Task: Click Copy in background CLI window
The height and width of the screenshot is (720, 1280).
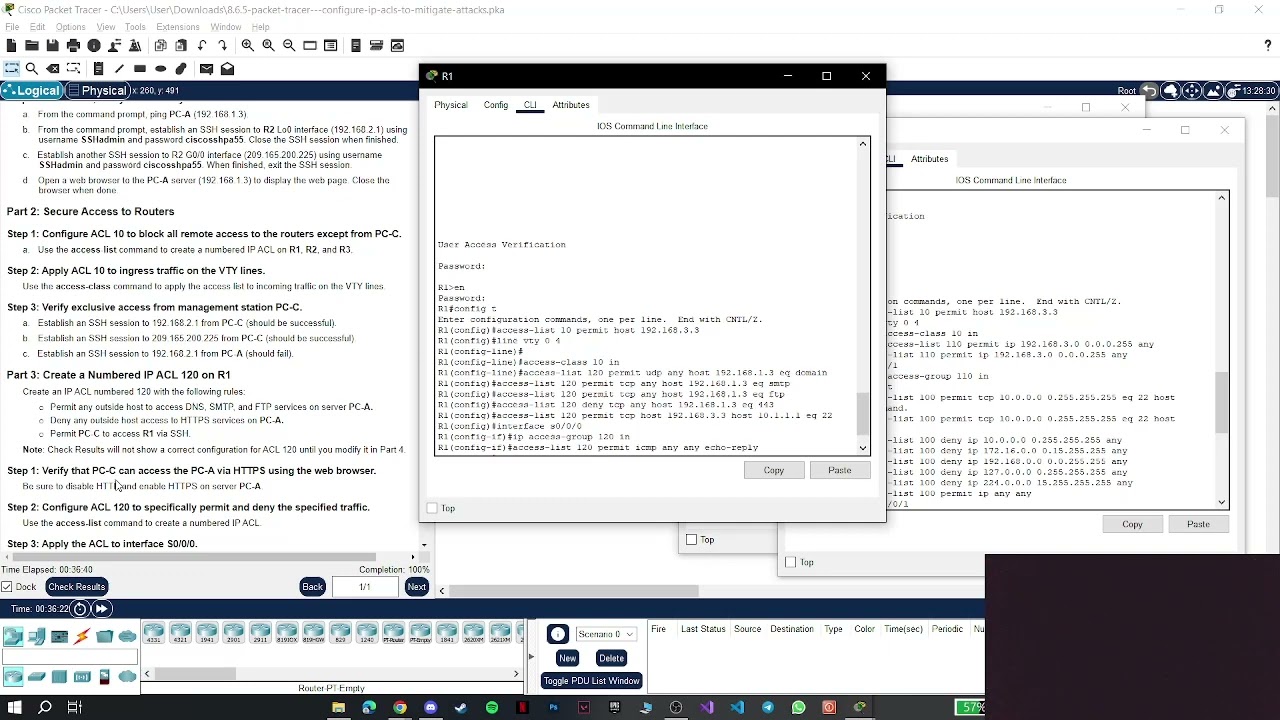Action: (x=1132, y=524)
